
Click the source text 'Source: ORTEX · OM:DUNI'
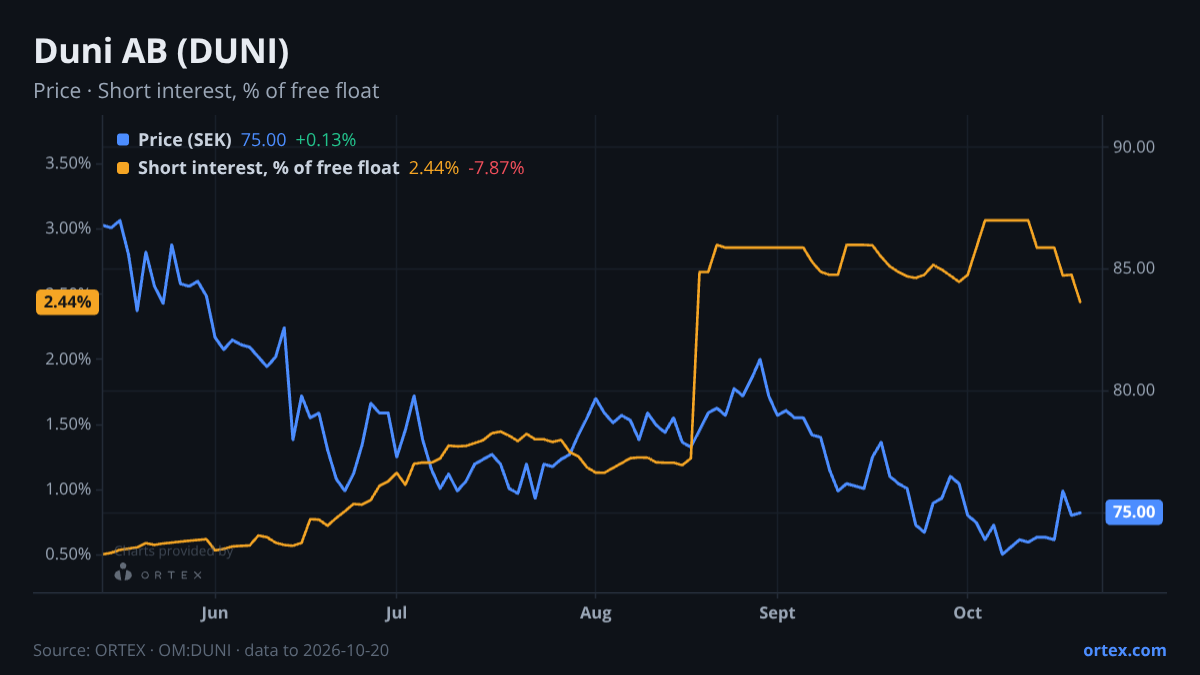point(134,650)
